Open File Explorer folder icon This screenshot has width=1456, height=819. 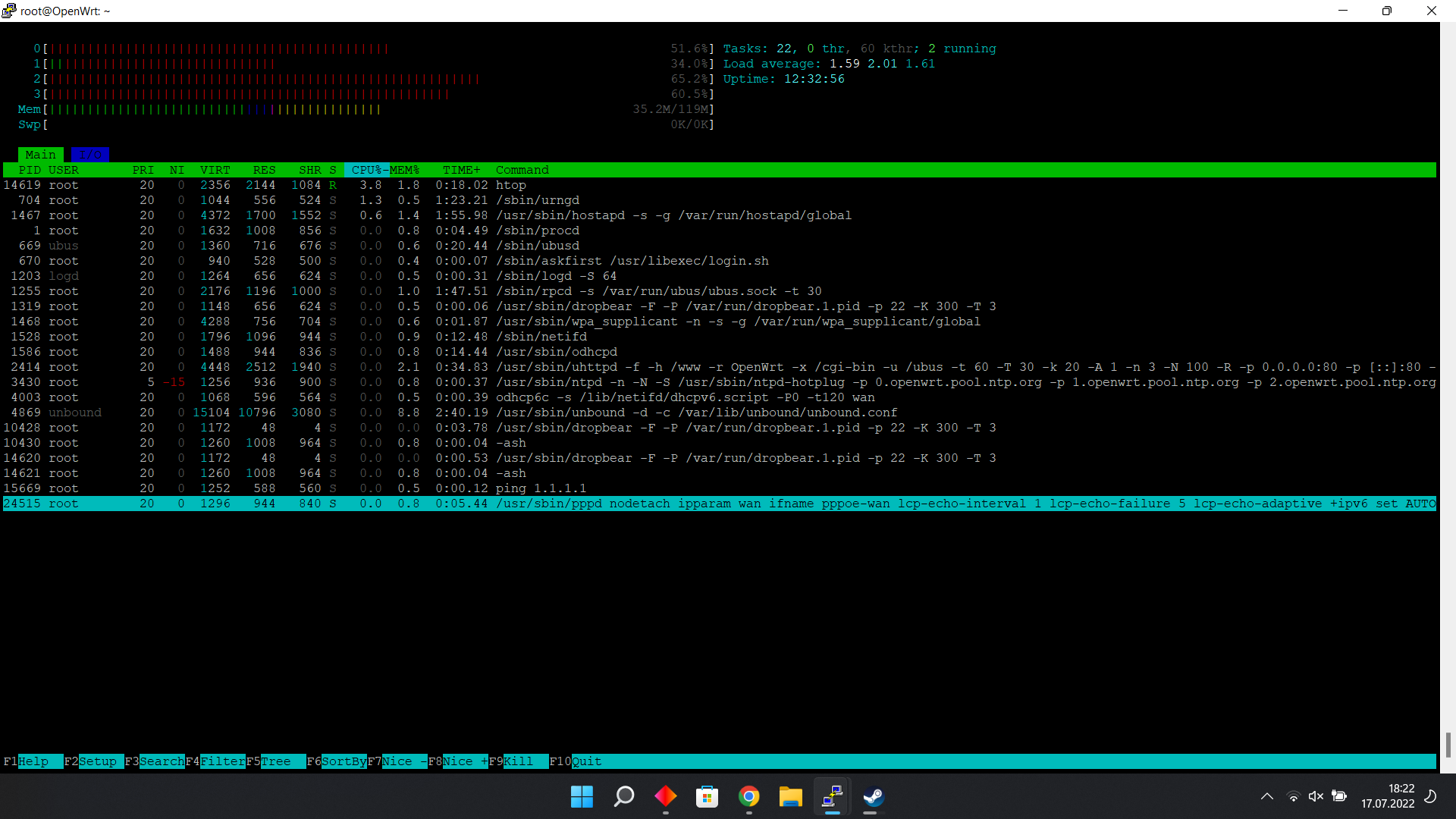click(x=790, y=797)
